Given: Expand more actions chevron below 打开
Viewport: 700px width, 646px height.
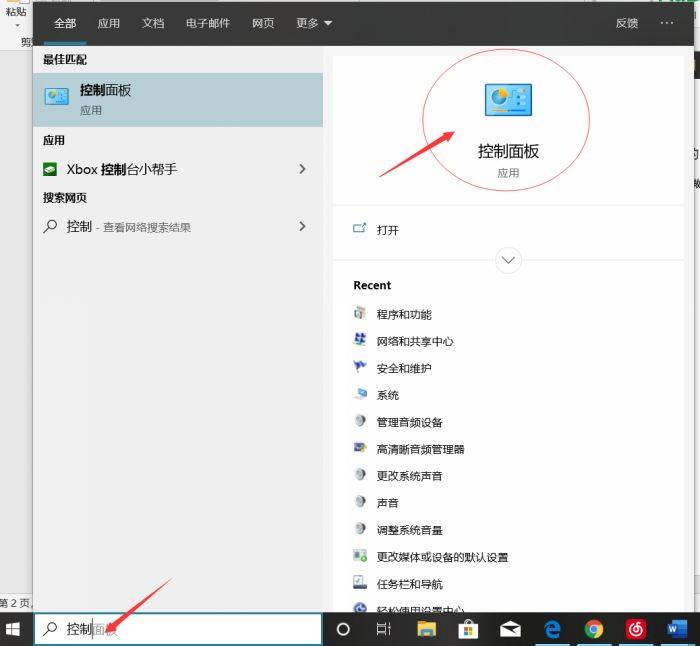Looking at the screenshot, I should tap(508, 260).
